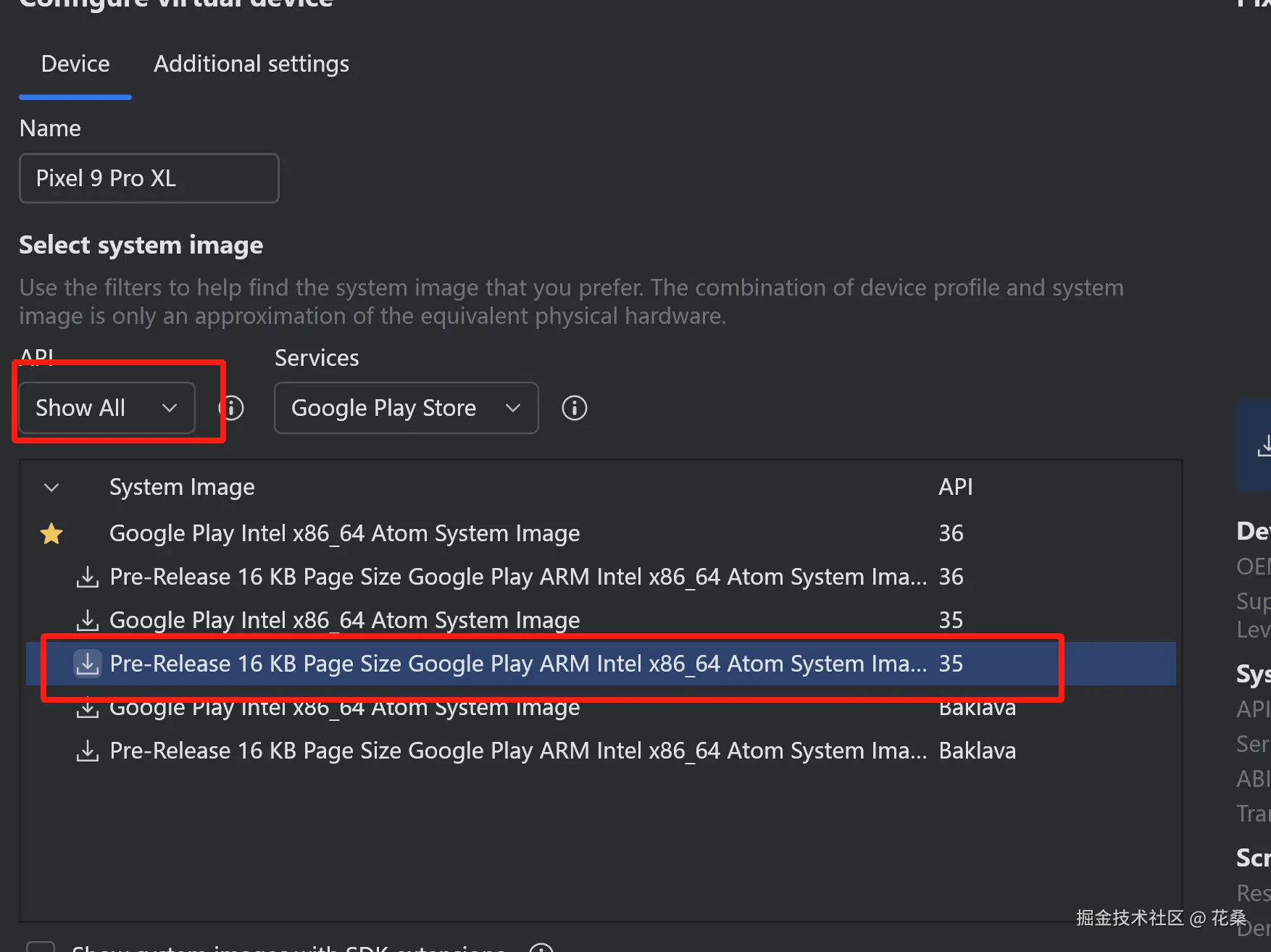This screenshot has height=952, width=1271.
Task: Open the API 'Show All' dropdown
Action: tap(107, 408)
